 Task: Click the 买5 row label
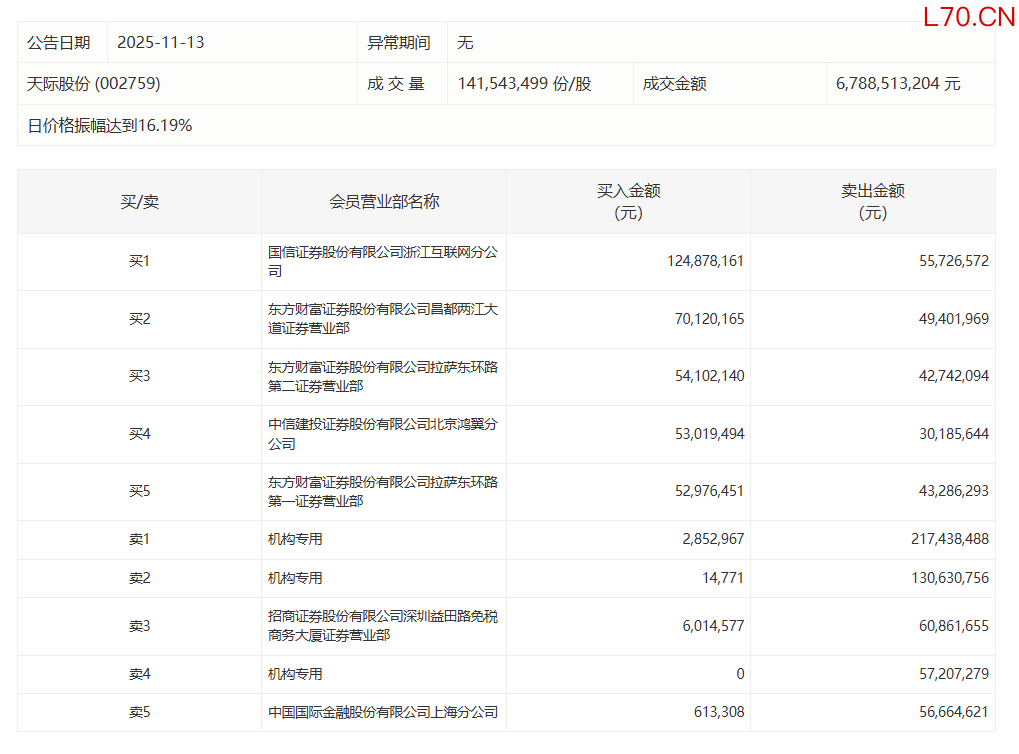(x=139, y=491)
